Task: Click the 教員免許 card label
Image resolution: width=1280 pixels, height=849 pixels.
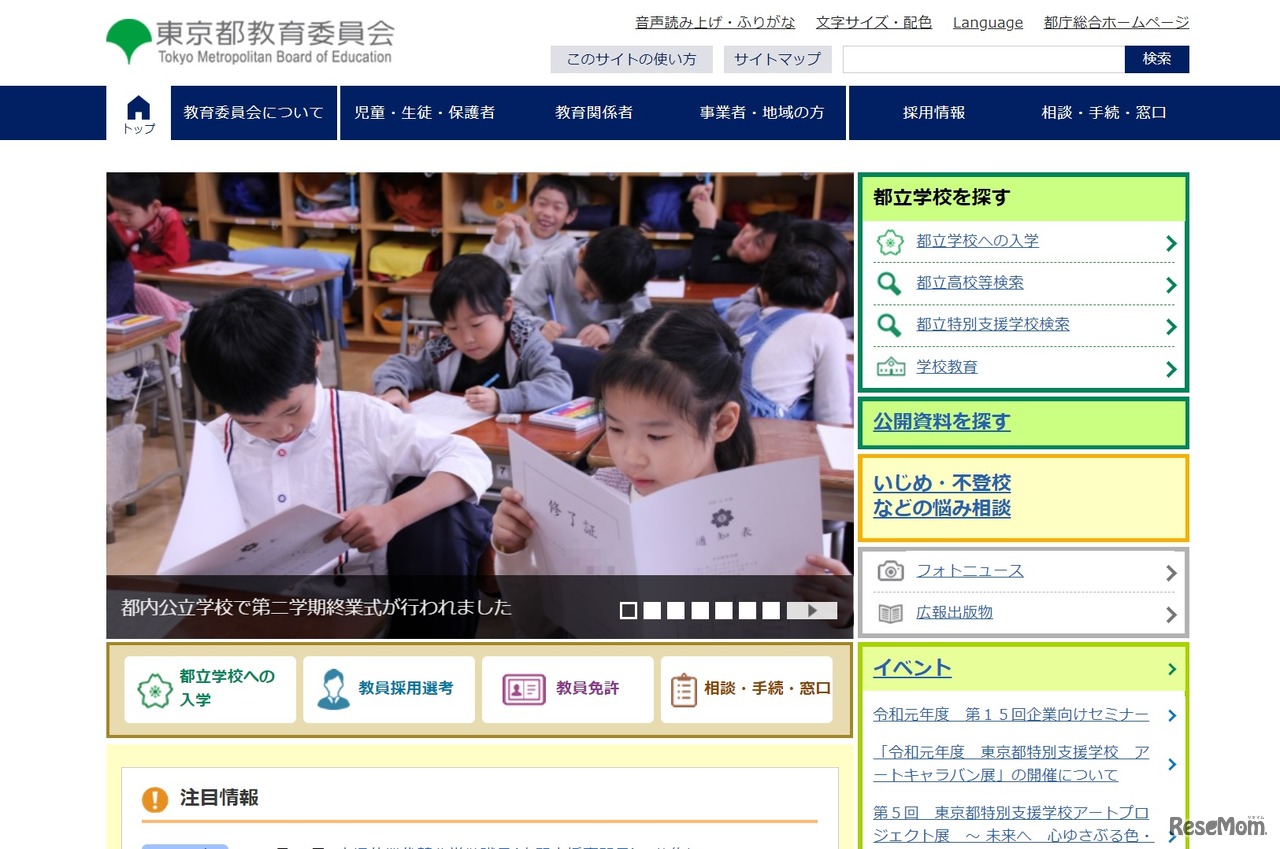Action: click(x=588, y=688)
